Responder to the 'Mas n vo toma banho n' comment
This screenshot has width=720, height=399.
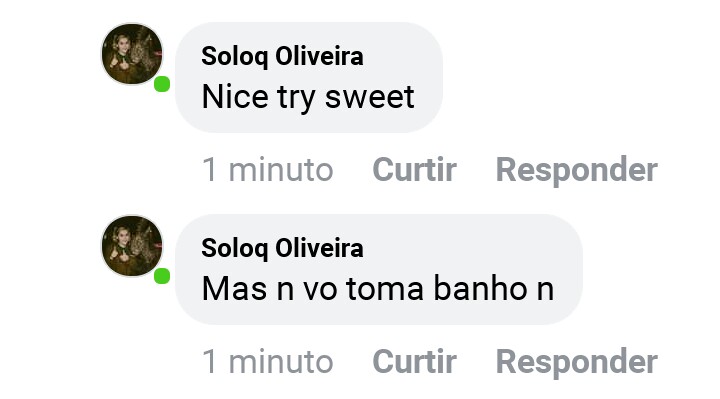click(577, 362)
